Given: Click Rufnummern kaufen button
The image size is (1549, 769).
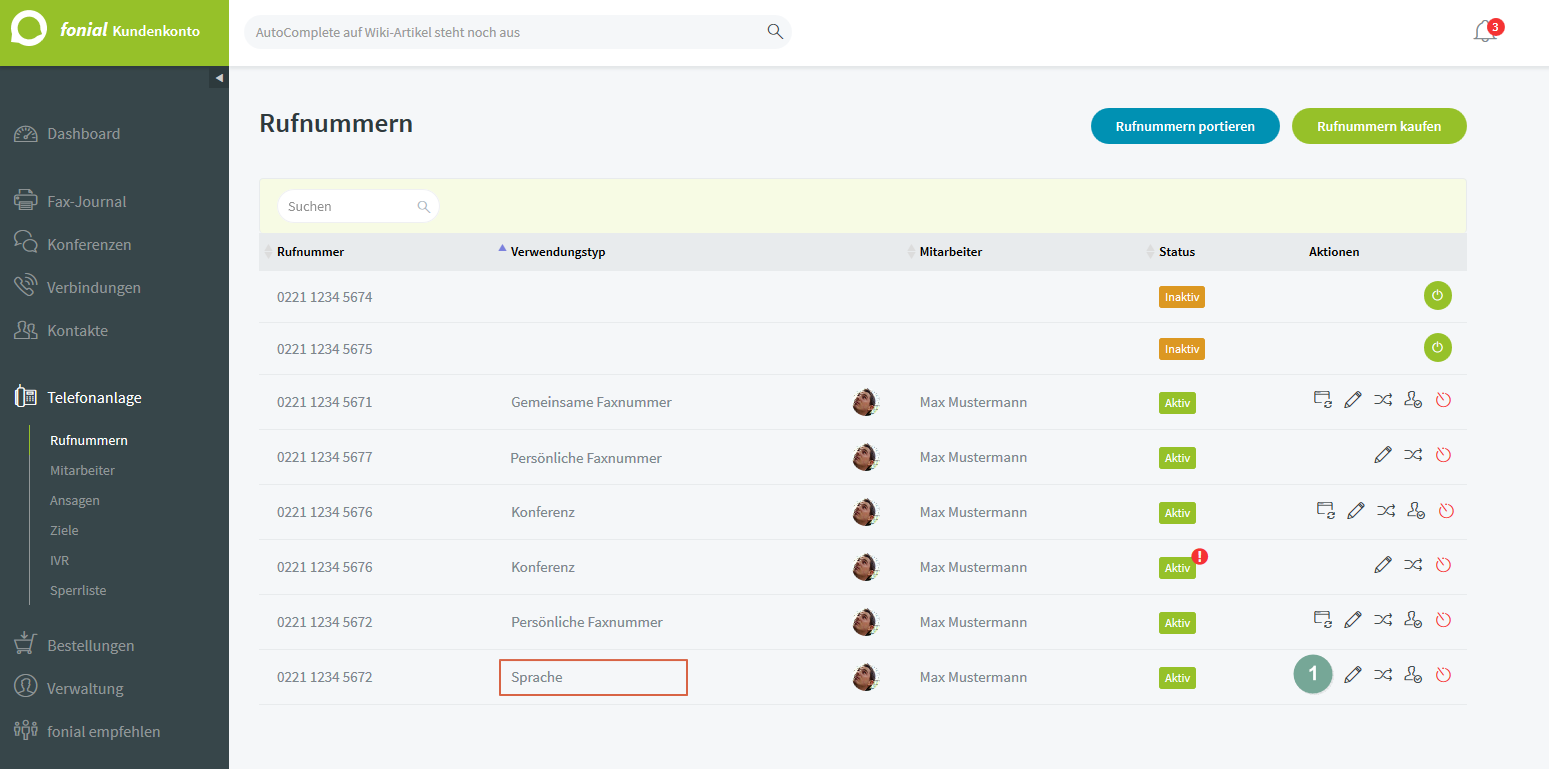Looking at the screenshot, I should [x=1379, y=126].
